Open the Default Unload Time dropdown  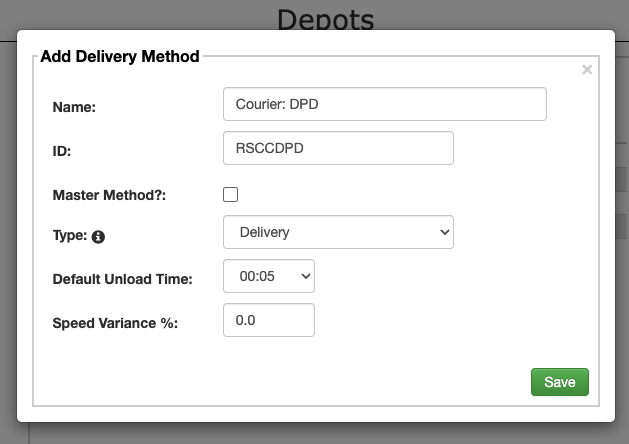coord(269,276)
